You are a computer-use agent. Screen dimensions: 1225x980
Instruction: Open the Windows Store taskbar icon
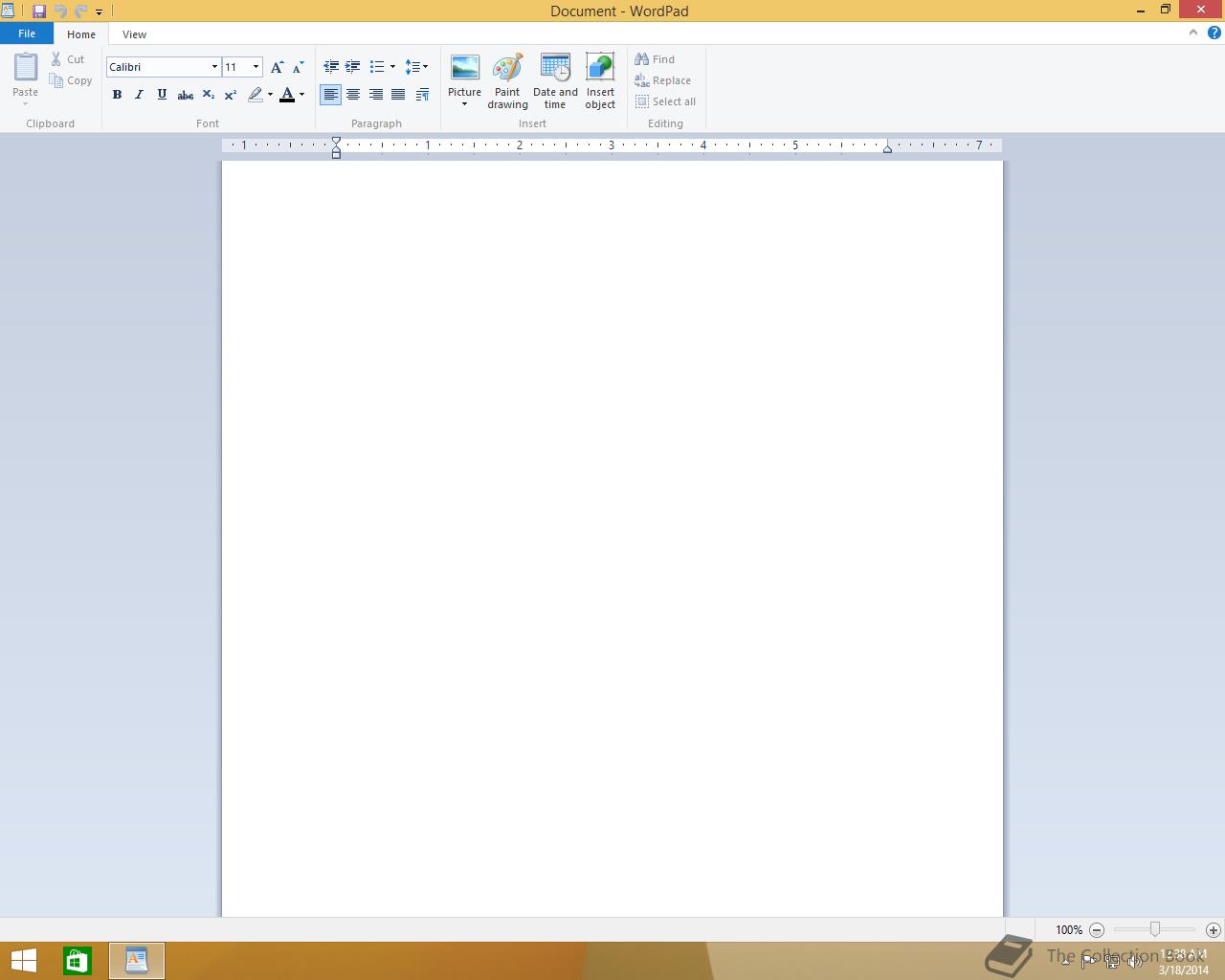(78, 961)
